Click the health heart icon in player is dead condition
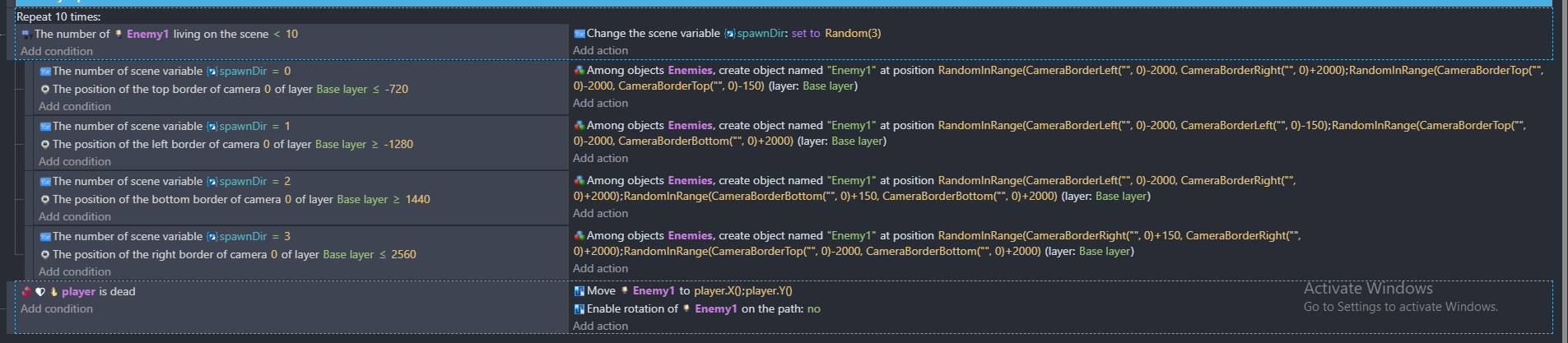Screen dimensions: 1568x343 click(x=40, y=292)
